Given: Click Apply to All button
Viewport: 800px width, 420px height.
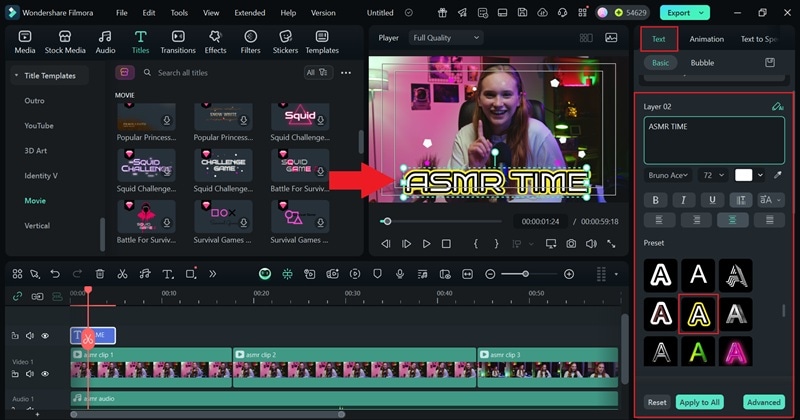Looking at the screenshot, I should 699,402.
